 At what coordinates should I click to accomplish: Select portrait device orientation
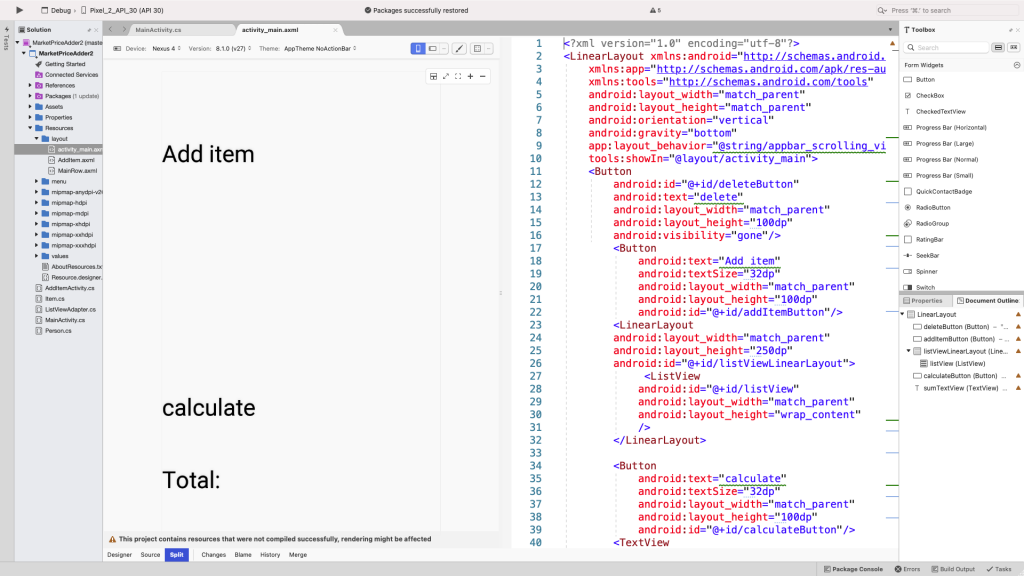(x=418, y=48)
